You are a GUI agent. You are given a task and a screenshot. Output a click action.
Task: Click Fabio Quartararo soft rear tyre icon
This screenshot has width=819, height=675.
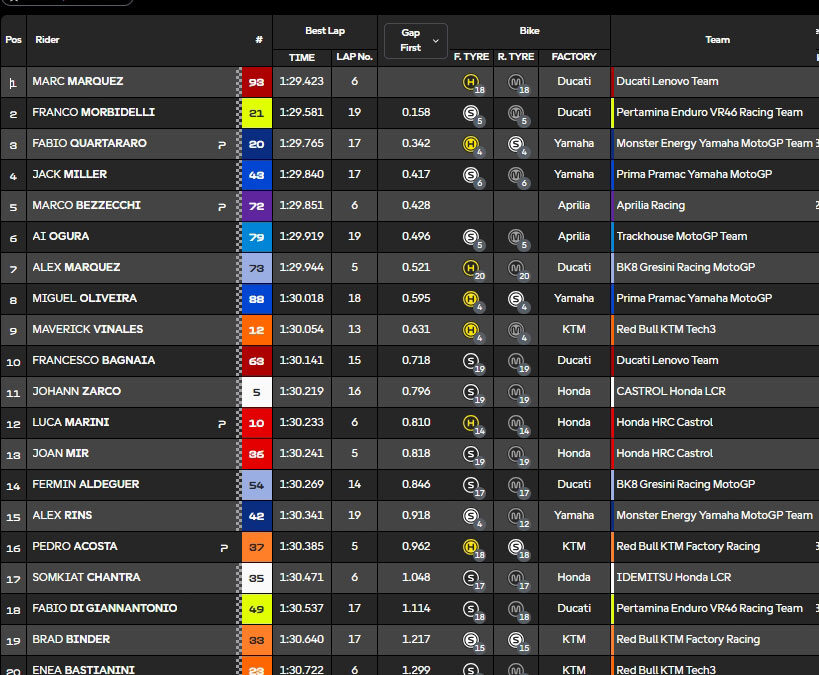[516, 144]
